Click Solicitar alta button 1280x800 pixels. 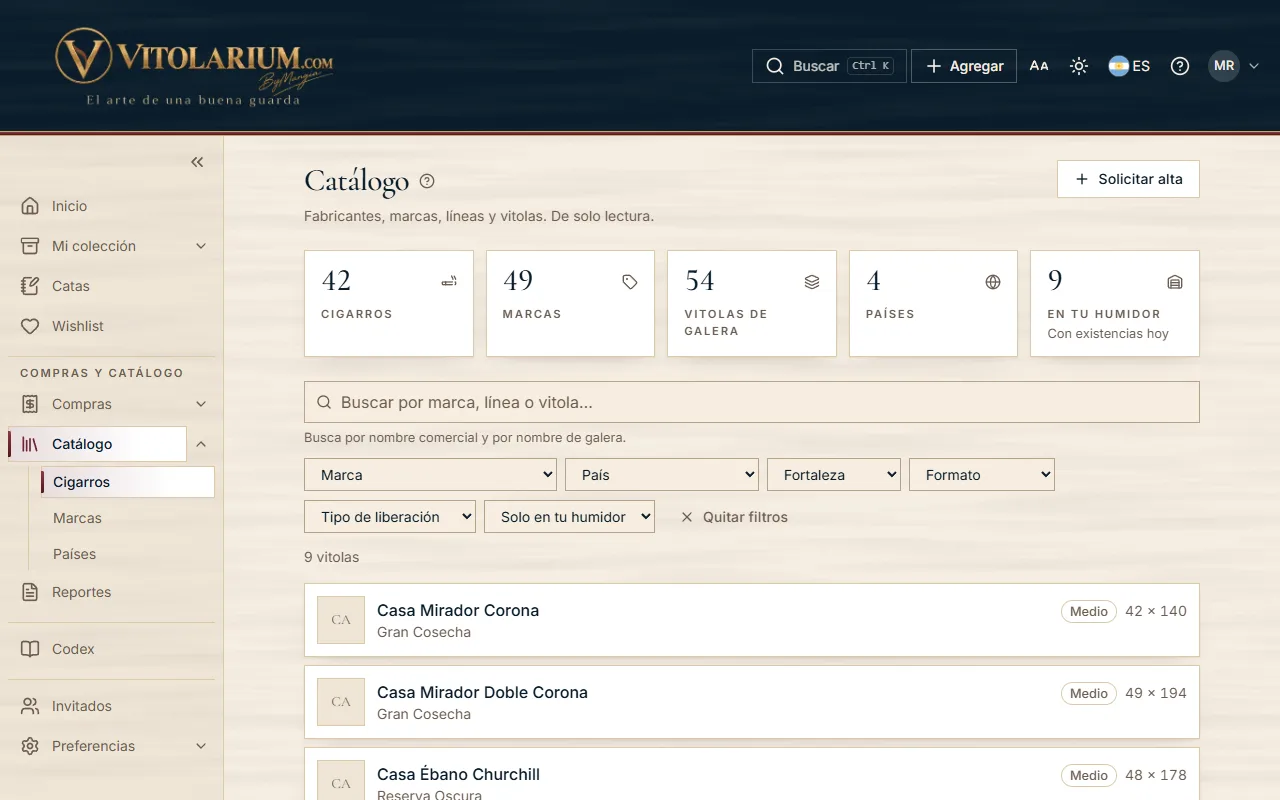click(1128, 179)
